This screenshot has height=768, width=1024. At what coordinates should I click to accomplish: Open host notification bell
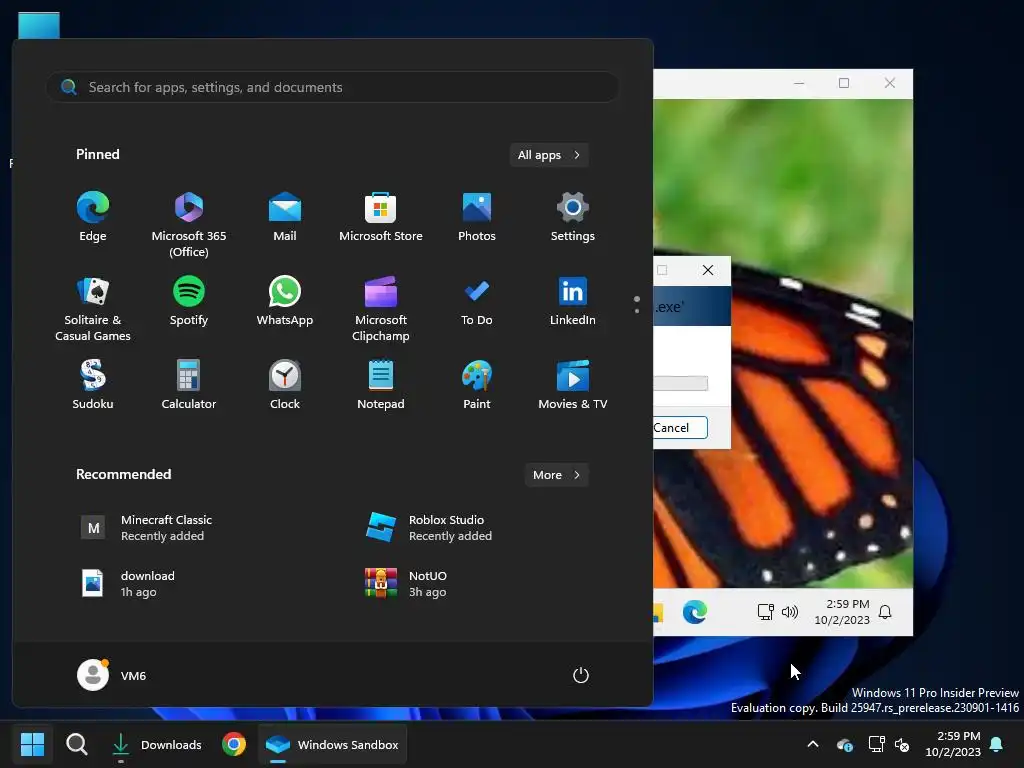tap(997, 744)
